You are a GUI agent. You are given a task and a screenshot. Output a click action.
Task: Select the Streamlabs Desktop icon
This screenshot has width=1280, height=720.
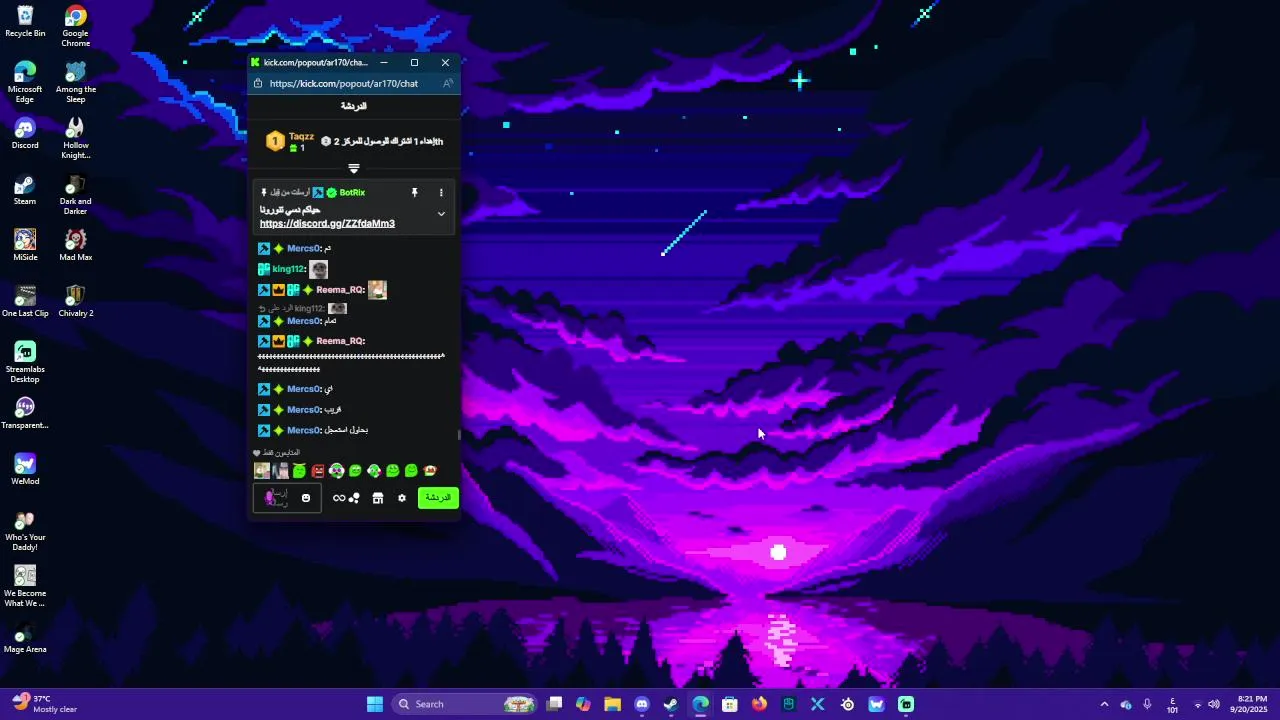[25, 362]
